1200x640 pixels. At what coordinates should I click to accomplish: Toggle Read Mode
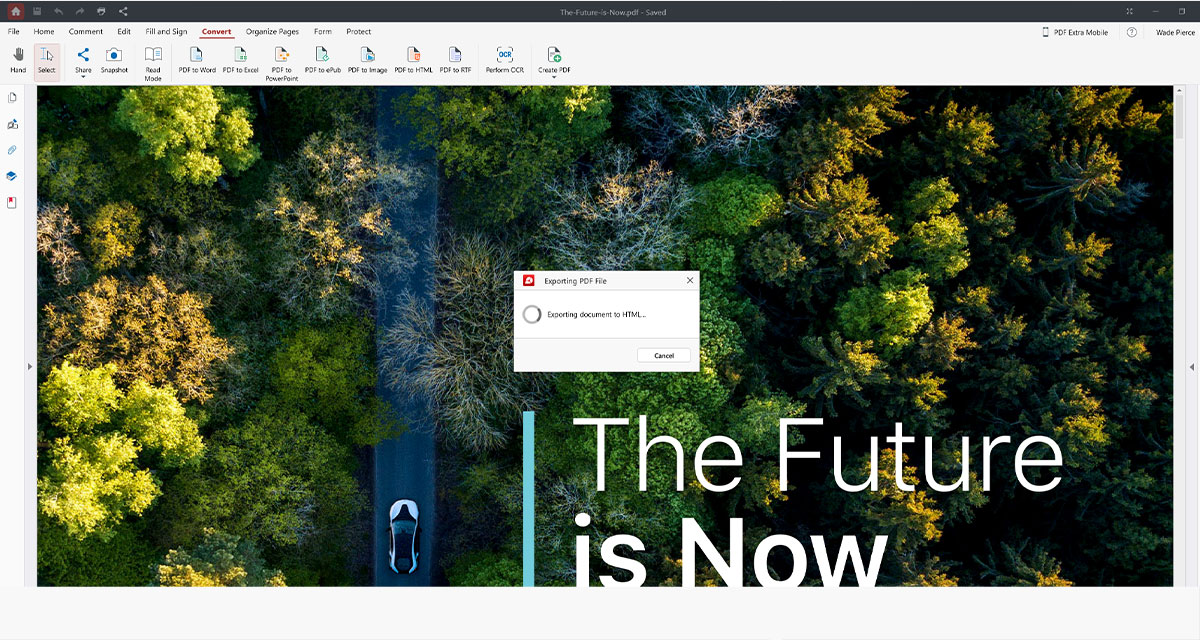point(153,55)
